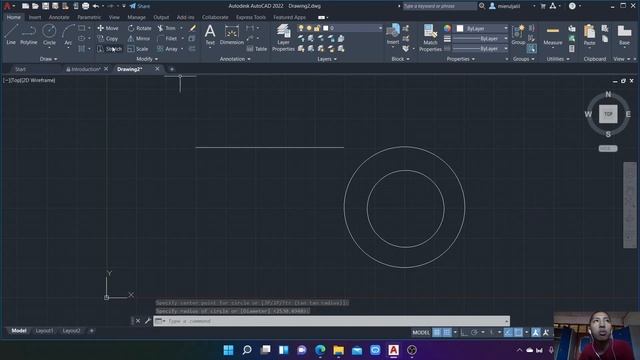Select the Polyline tool
The image size is (640, 360).
click(x=29, y=34)
